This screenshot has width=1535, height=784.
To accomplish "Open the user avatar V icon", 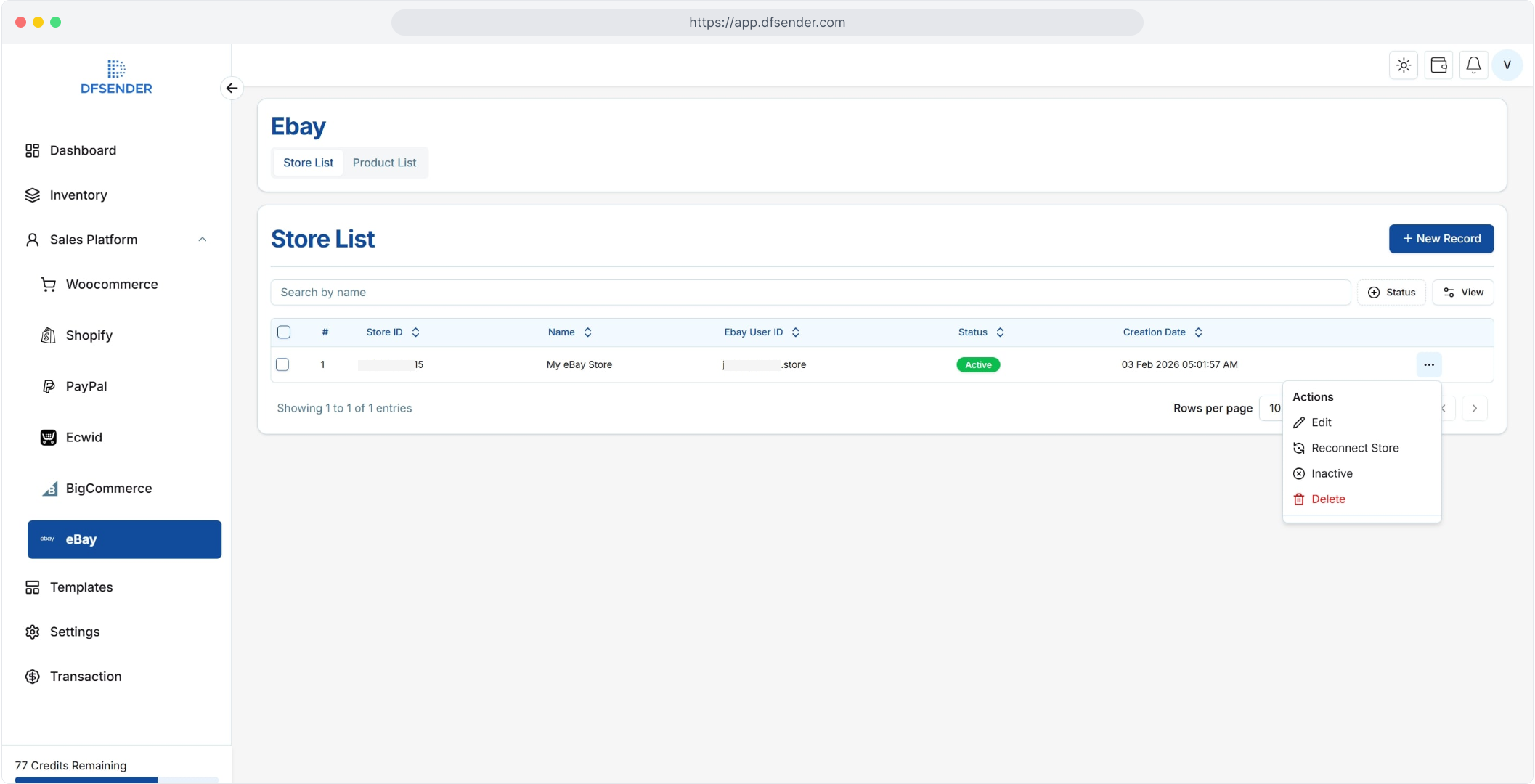I will click(x=1507, y=65).
